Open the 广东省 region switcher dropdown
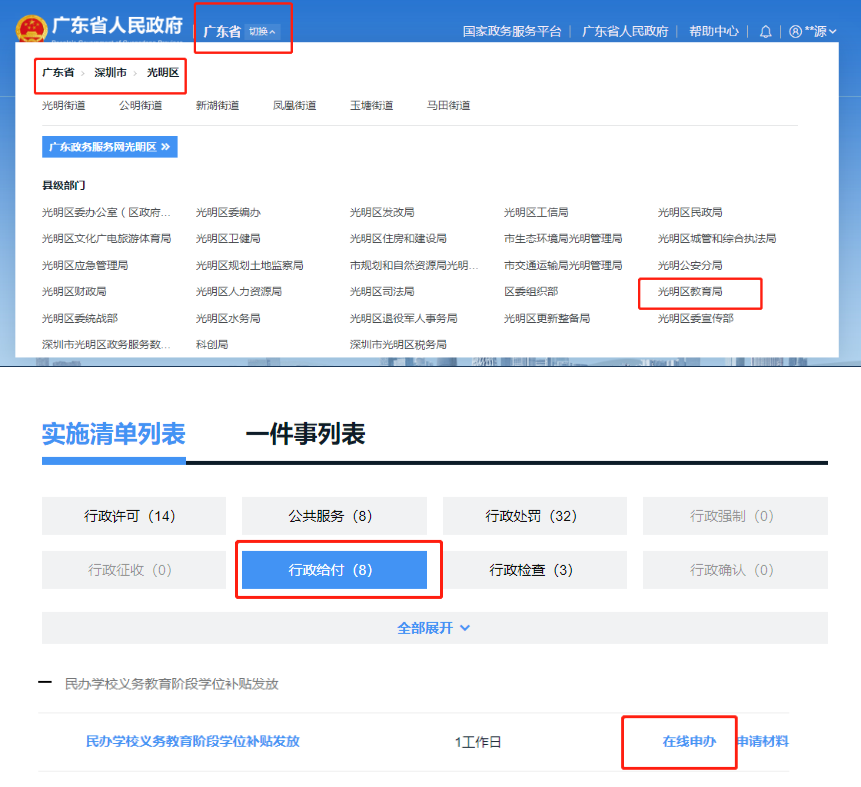The image size is (861, 787). (x=242, y=31)
